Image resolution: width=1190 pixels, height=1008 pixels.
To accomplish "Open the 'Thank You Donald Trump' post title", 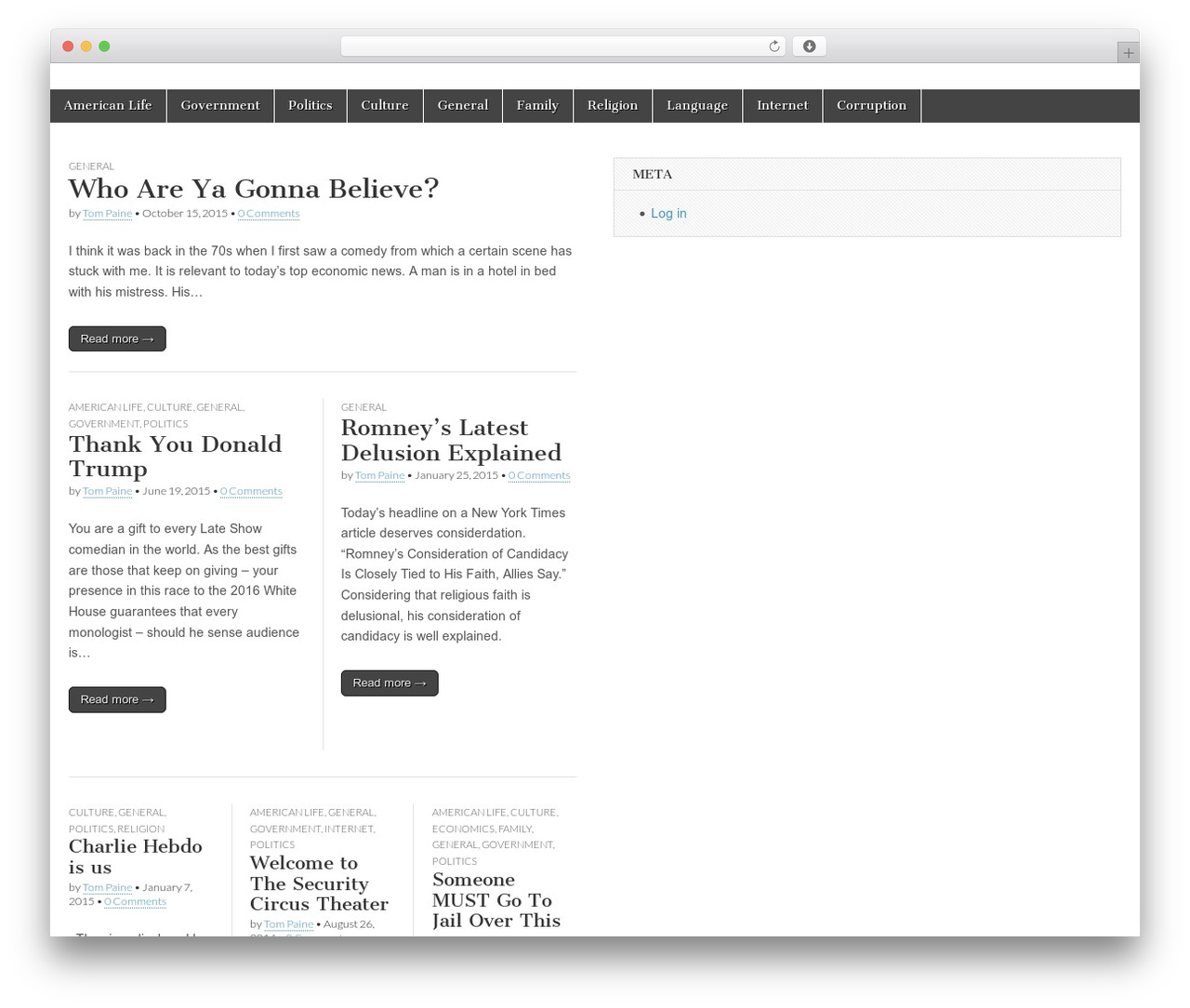I will click(175, 456).
